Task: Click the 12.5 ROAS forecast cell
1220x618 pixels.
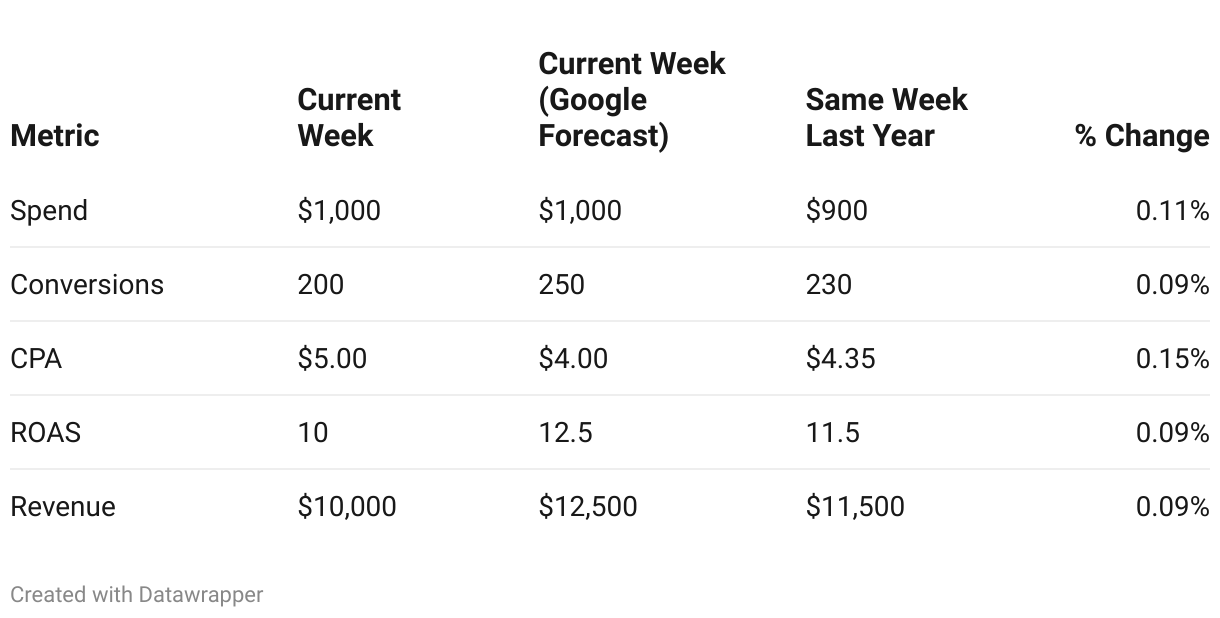Action: coord(565,432)
